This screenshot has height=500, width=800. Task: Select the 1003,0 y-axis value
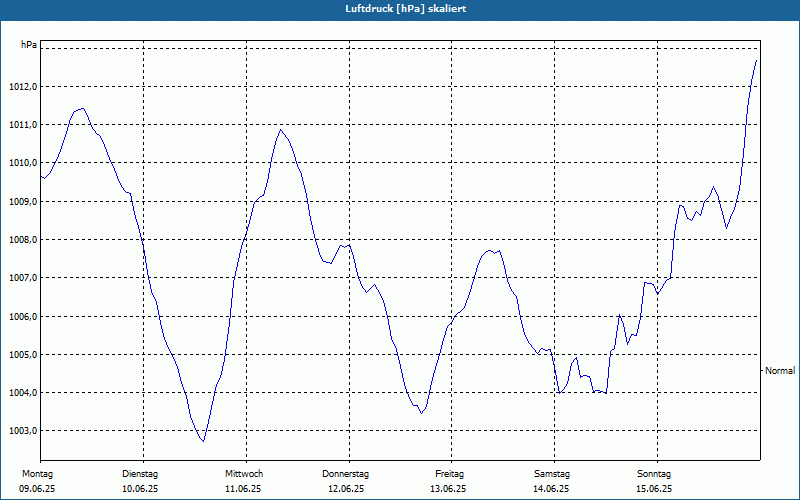[23, 431]
